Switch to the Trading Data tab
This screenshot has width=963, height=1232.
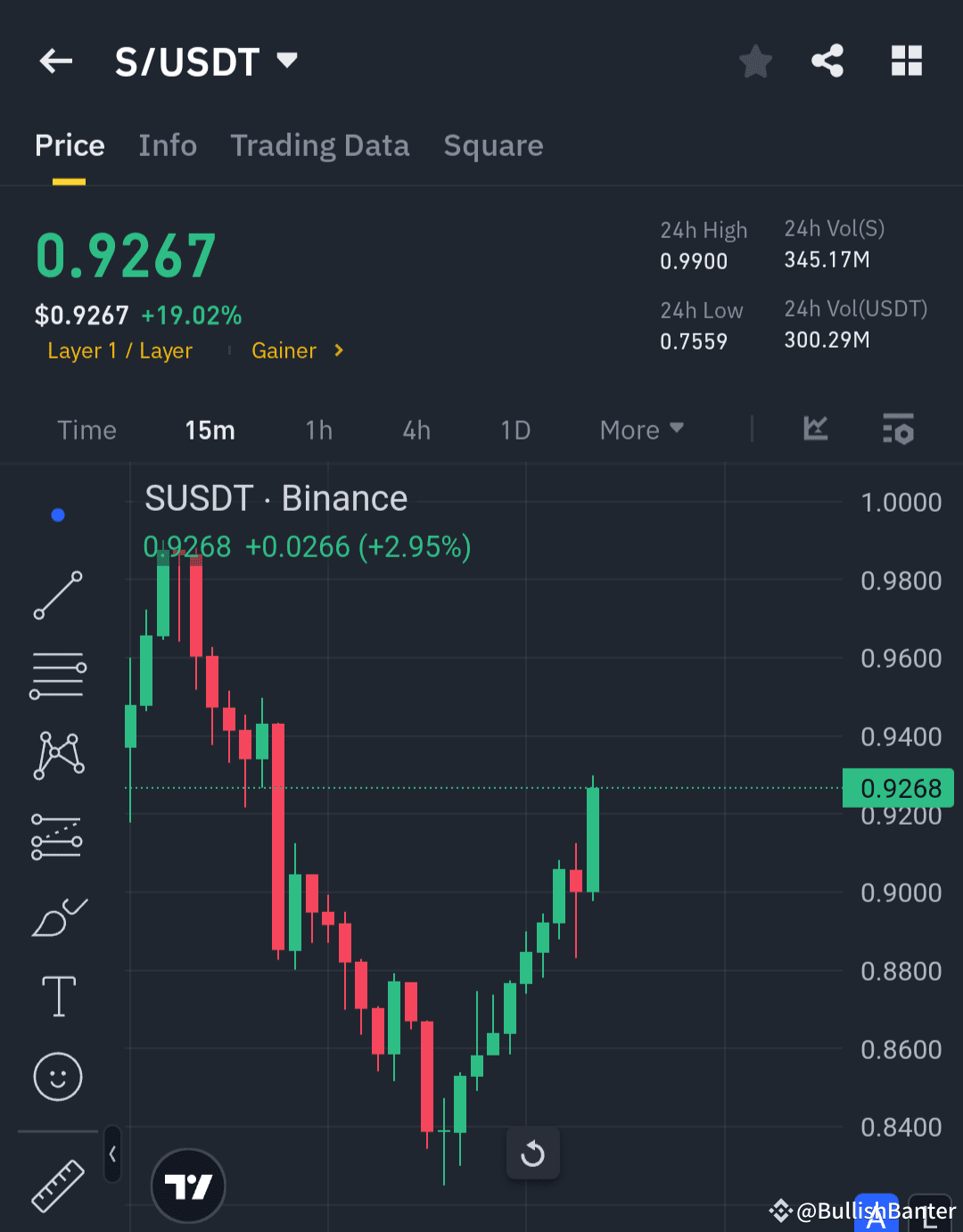pos(320,145)
